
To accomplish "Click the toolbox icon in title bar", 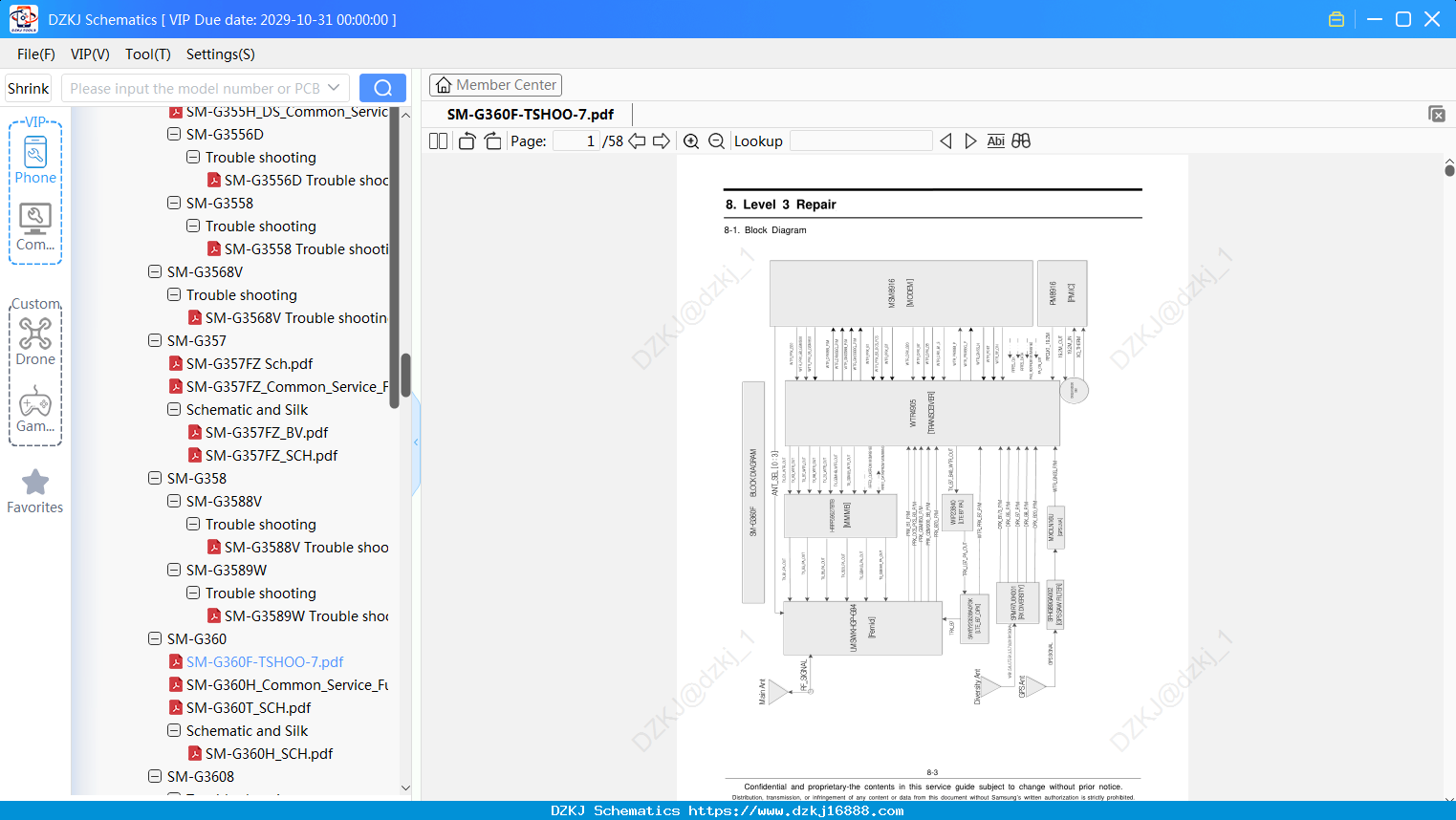I will [1336, 19].
